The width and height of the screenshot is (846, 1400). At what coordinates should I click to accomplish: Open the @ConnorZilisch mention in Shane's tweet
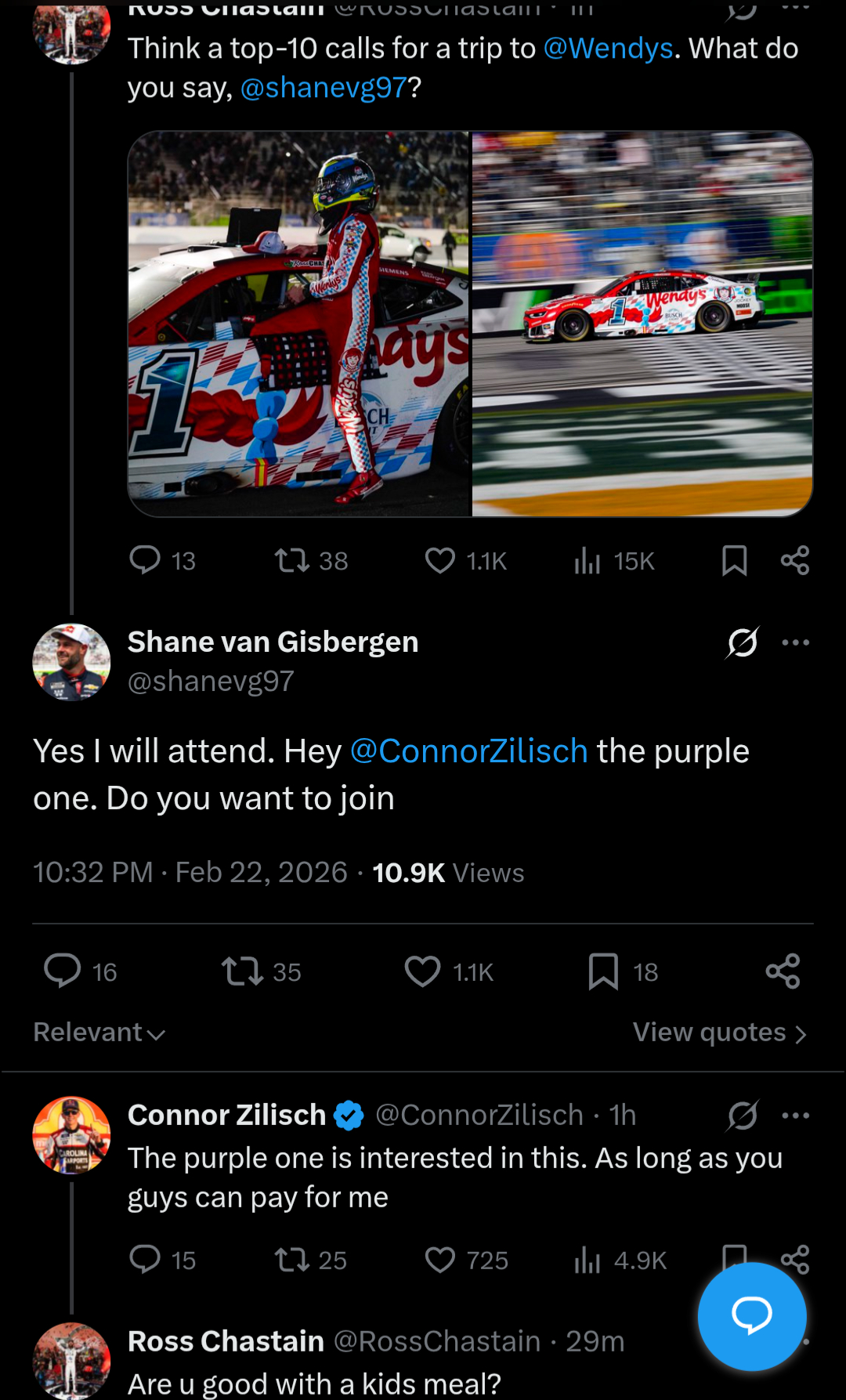468,751
